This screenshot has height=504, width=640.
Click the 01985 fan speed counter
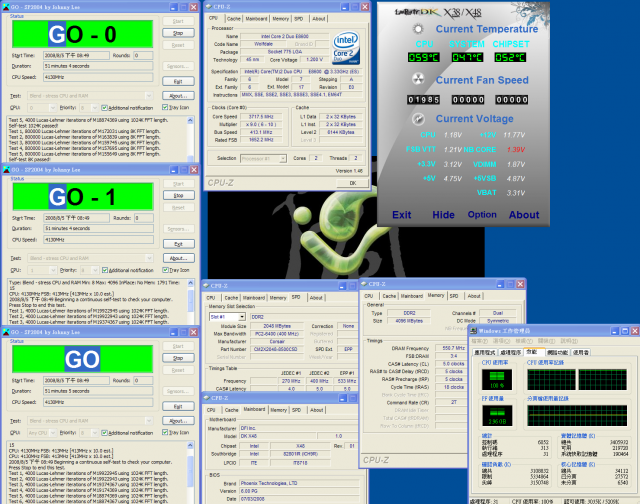423,100
